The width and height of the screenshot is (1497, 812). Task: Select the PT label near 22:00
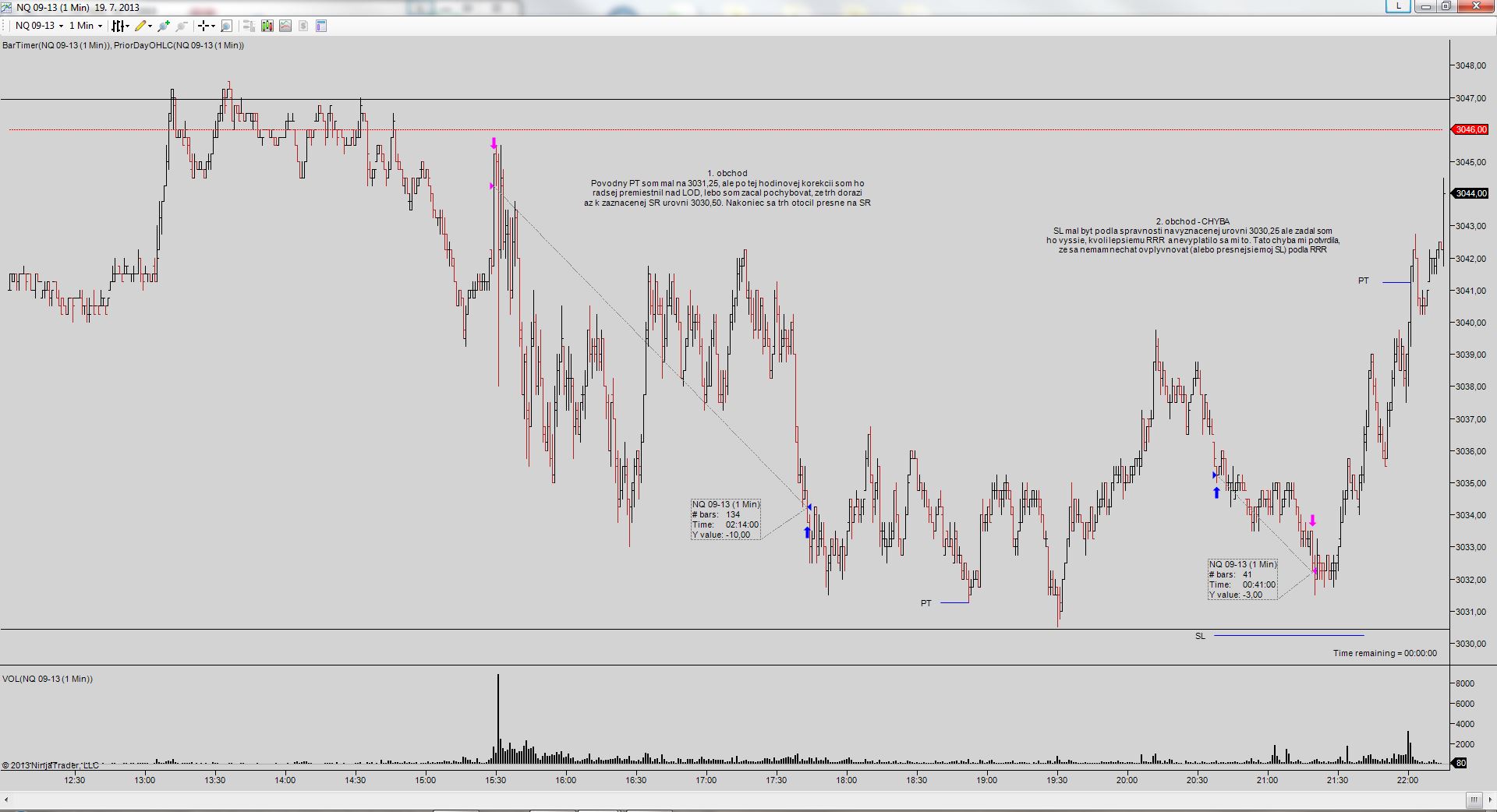pyautogui.click(x=1364, y=281)
